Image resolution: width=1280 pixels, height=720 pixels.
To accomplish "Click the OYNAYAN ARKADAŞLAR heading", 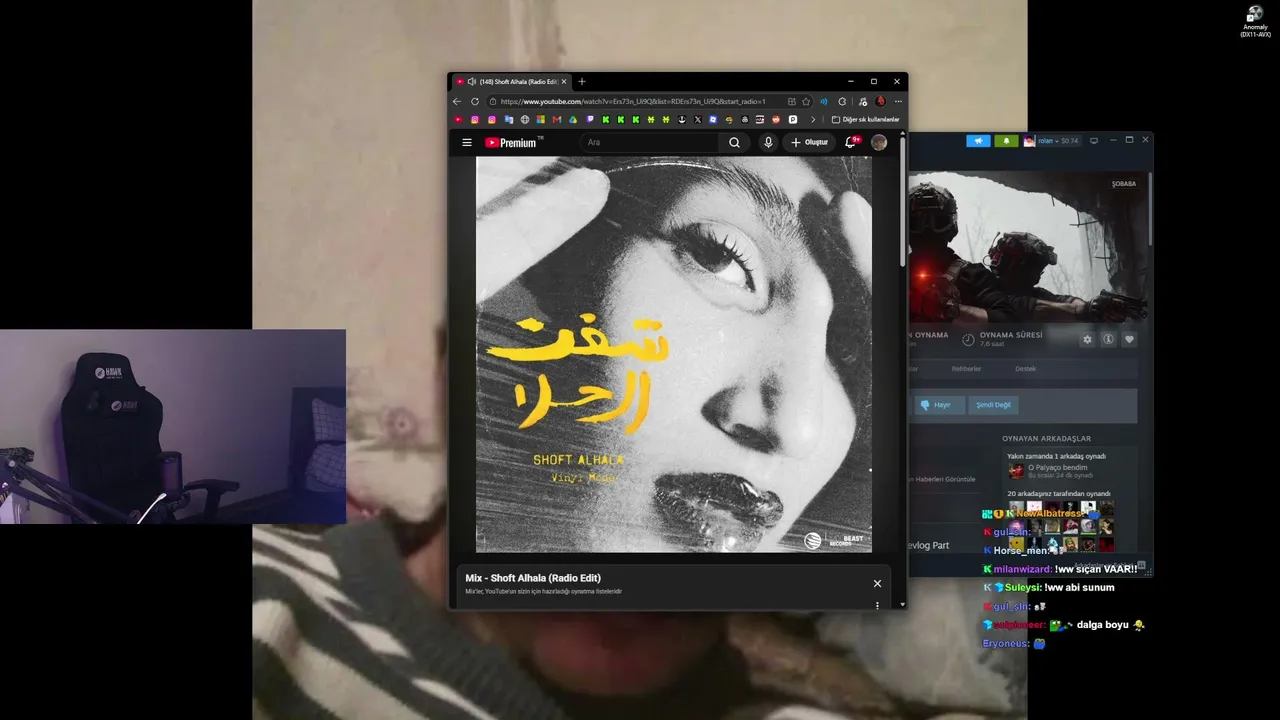I will (x=1046, y=438).
